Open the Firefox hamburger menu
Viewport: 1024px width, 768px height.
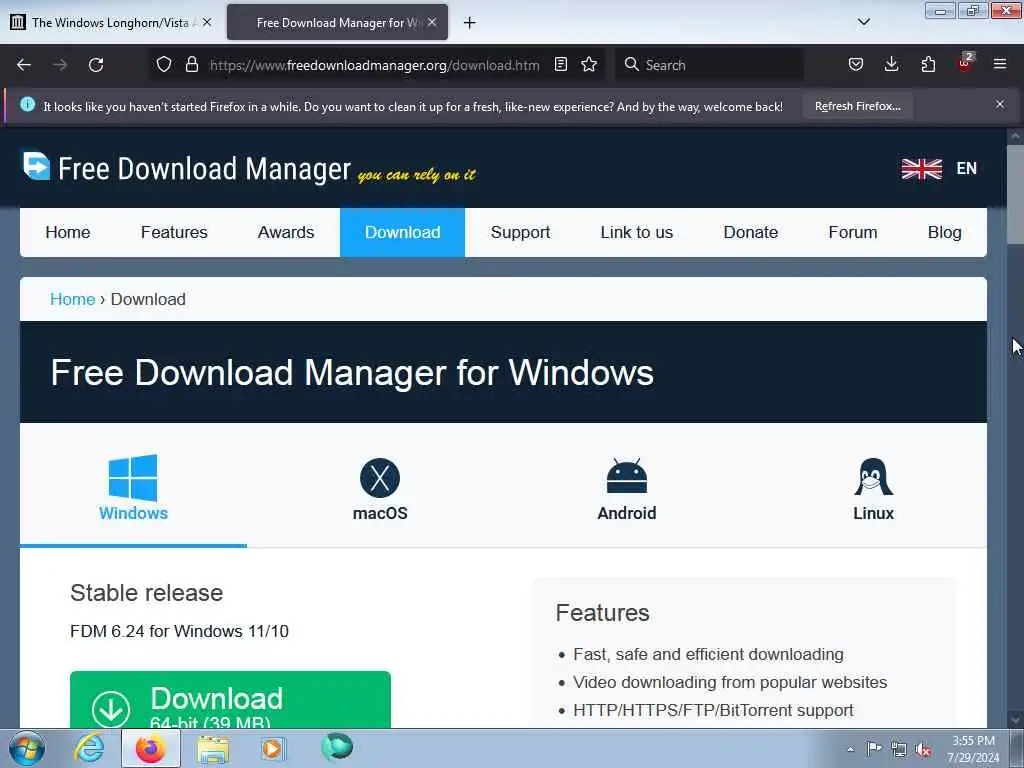[x=1000, y=64]
